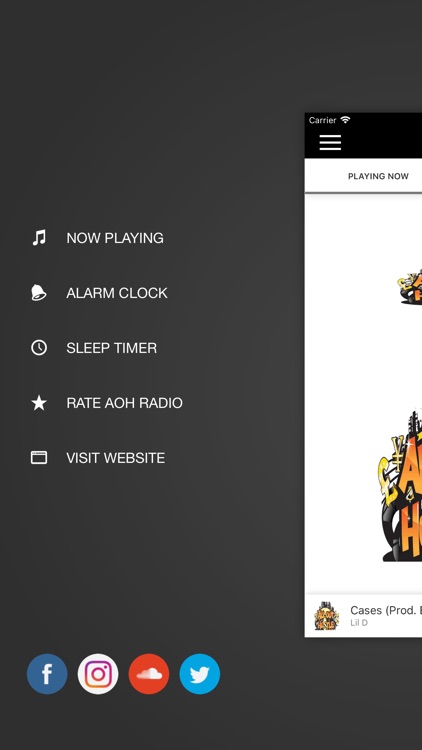
Task: Select SLEEP TIMER menu item
Action: pos(111,348)
